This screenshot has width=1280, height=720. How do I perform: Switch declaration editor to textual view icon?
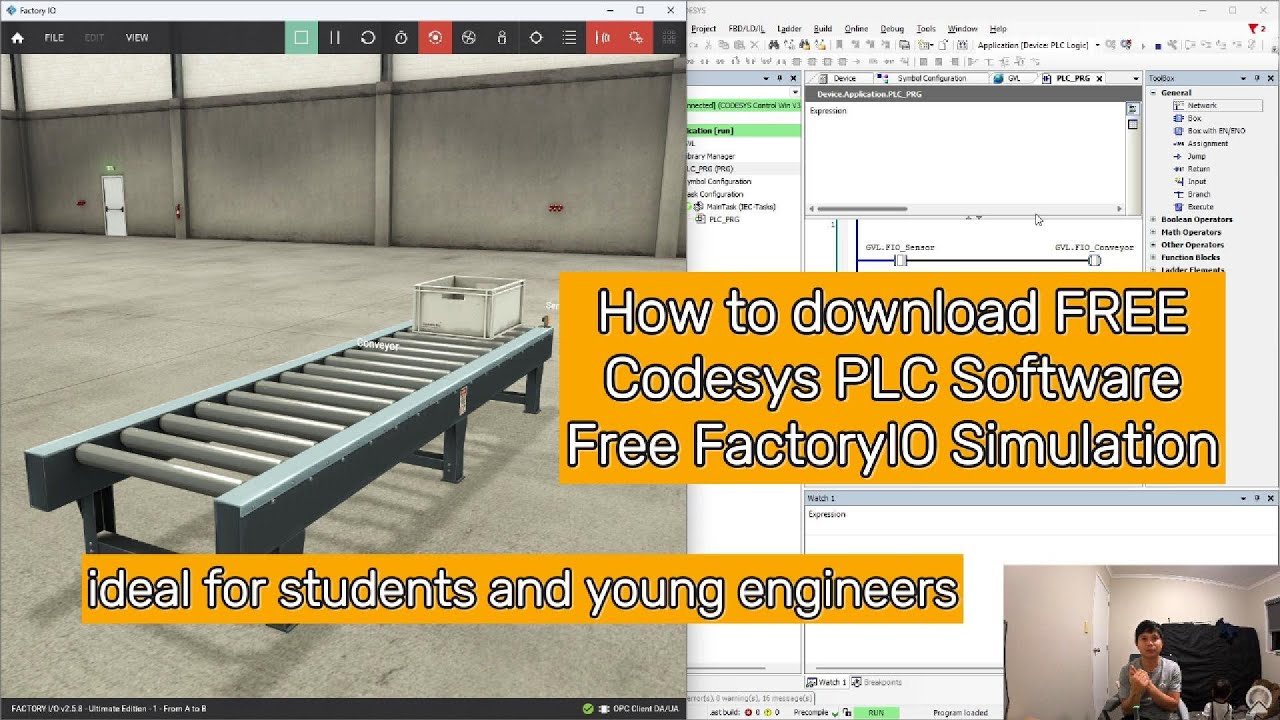[1133, 108]
